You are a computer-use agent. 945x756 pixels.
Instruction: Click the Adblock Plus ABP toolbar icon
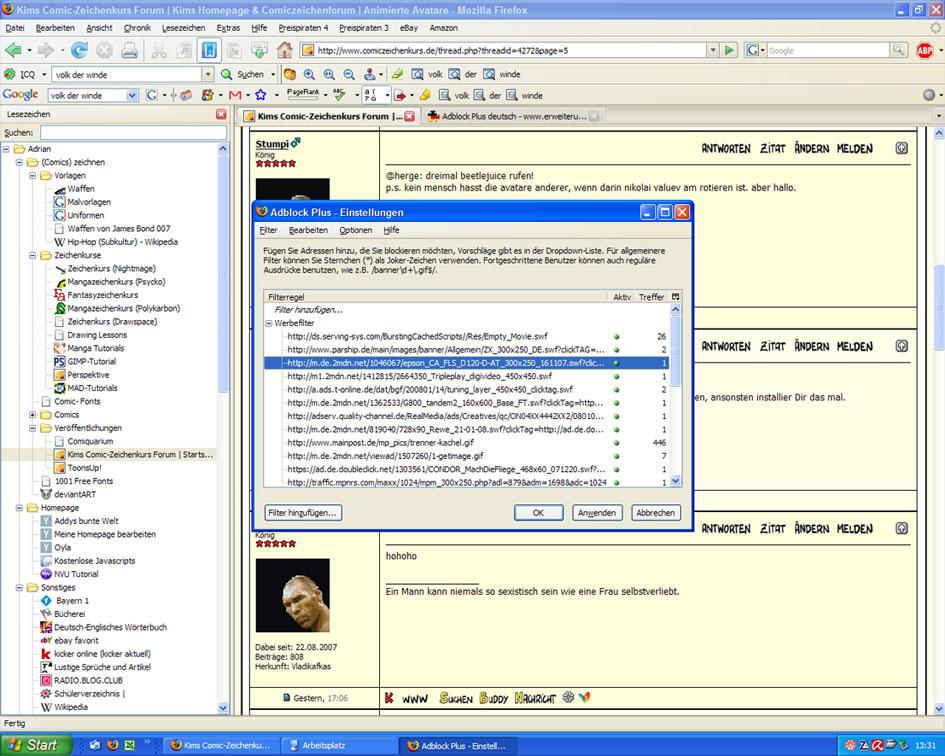[925, 50]
